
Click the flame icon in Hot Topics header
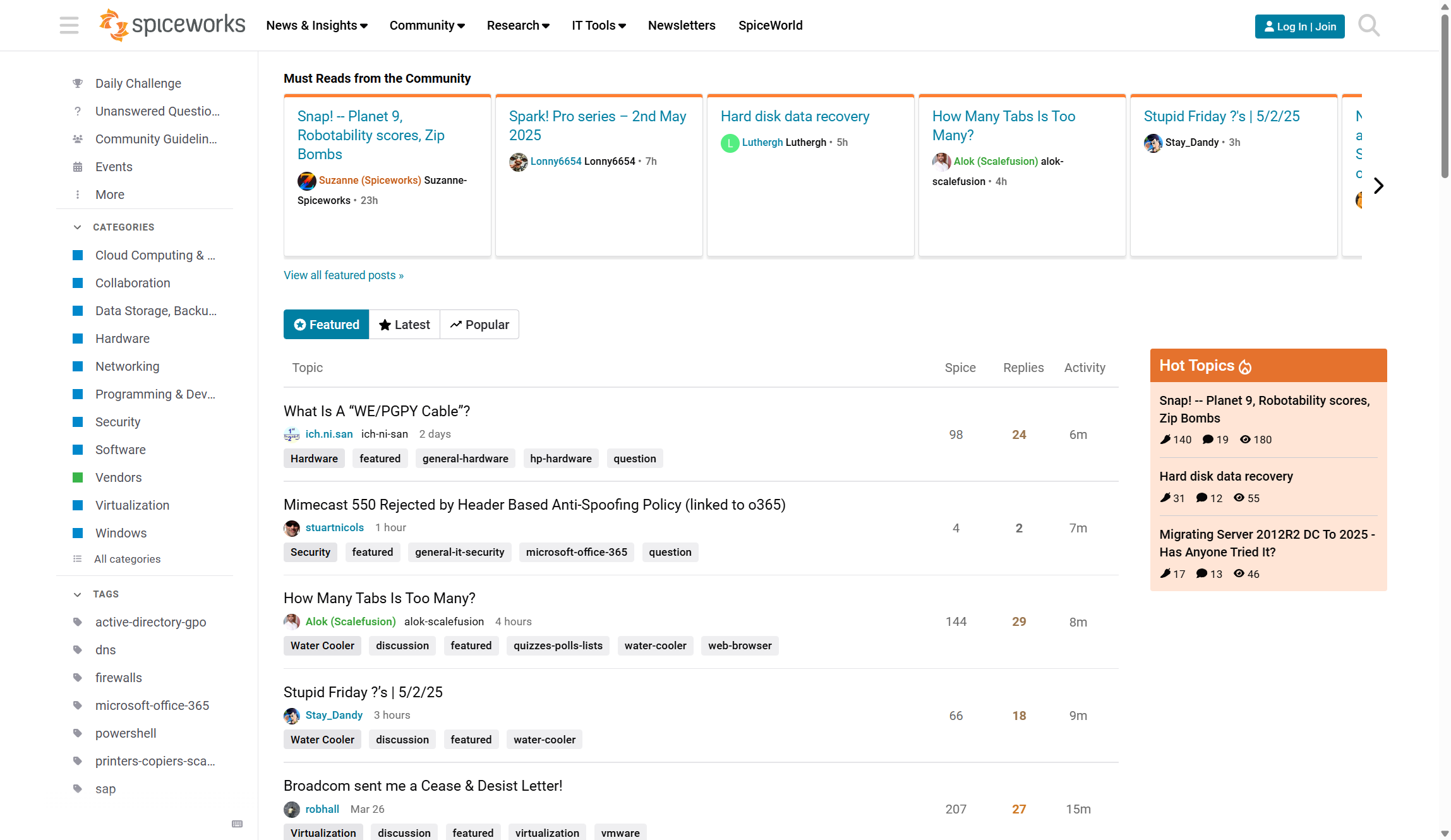1245,366
